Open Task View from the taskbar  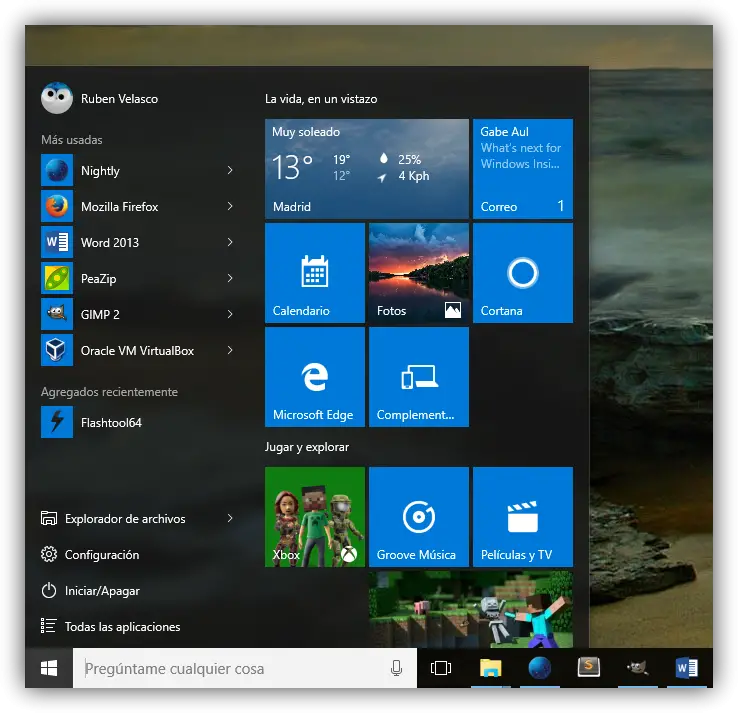[441, 668]
